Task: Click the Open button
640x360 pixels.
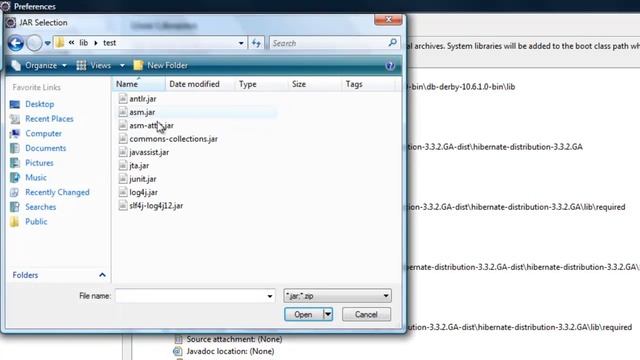Action: pyautogui.click(x=303, y=314)
